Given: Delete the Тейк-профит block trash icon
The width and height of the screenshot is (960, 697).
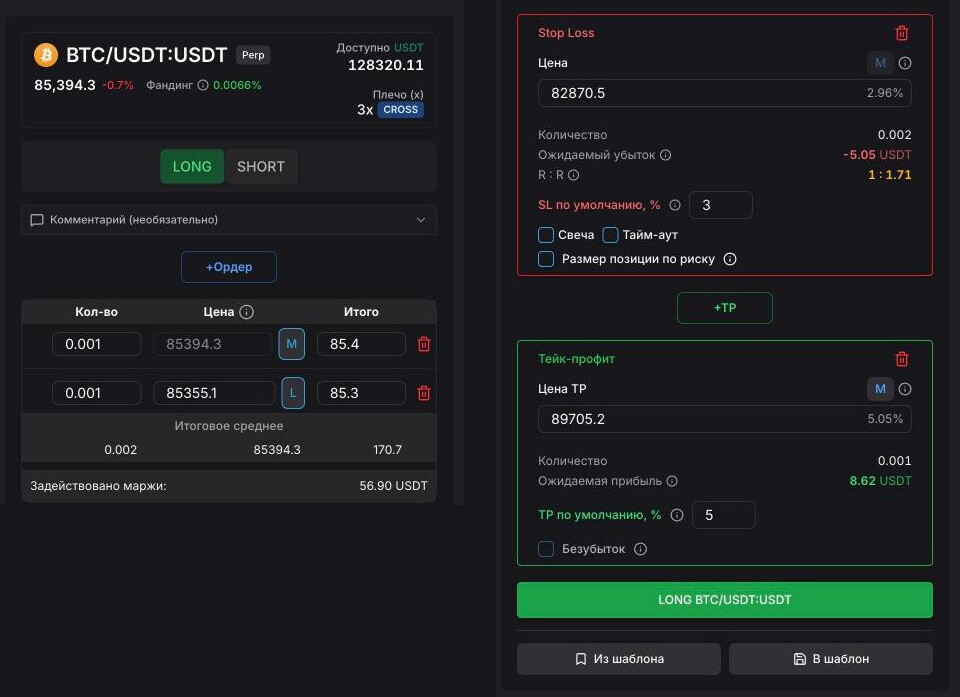Looking at the screenshot, I should (x=902, y=359).
